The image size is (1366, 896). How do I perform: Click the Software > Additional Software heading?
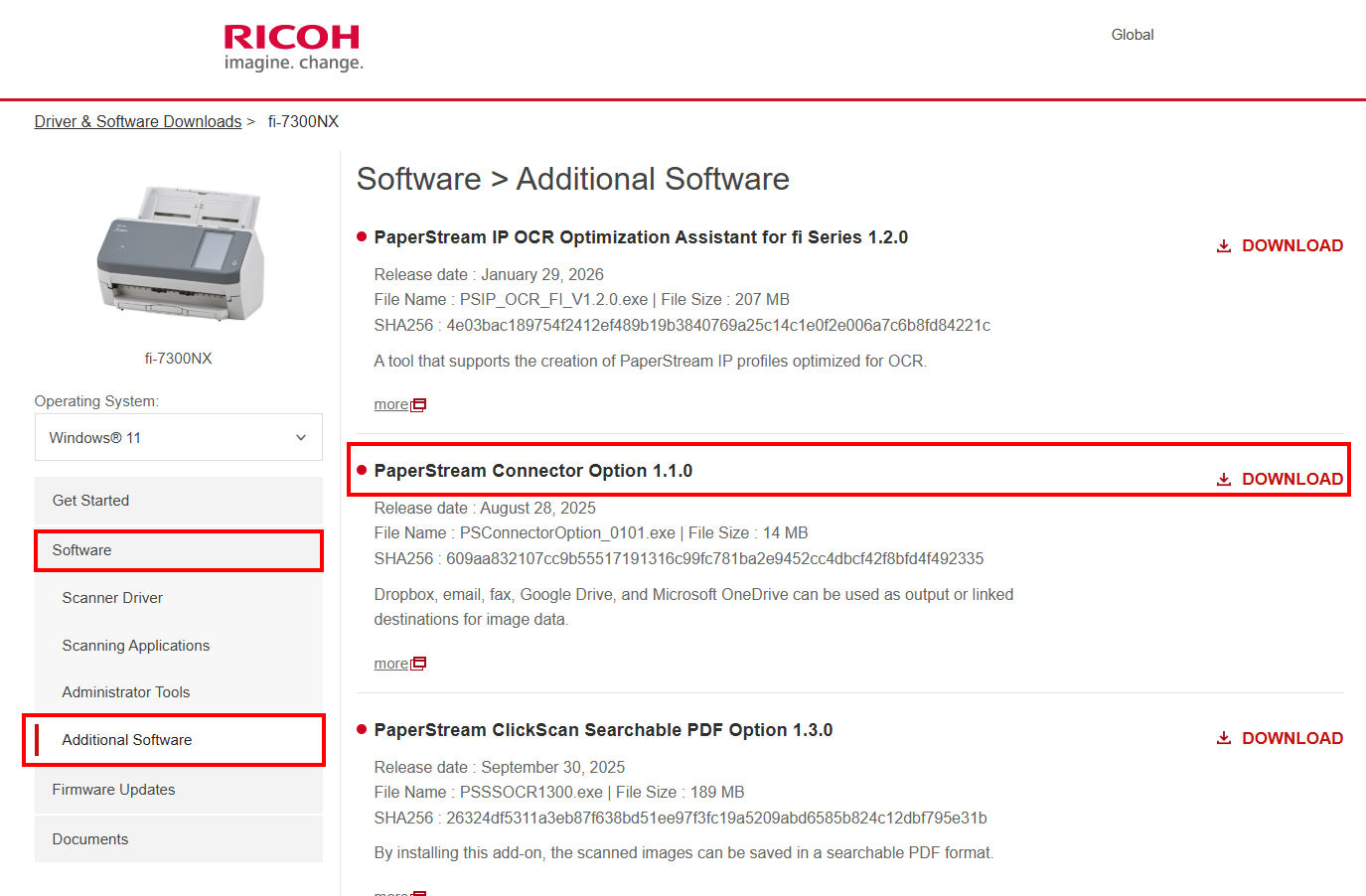(x=573, y=179)
